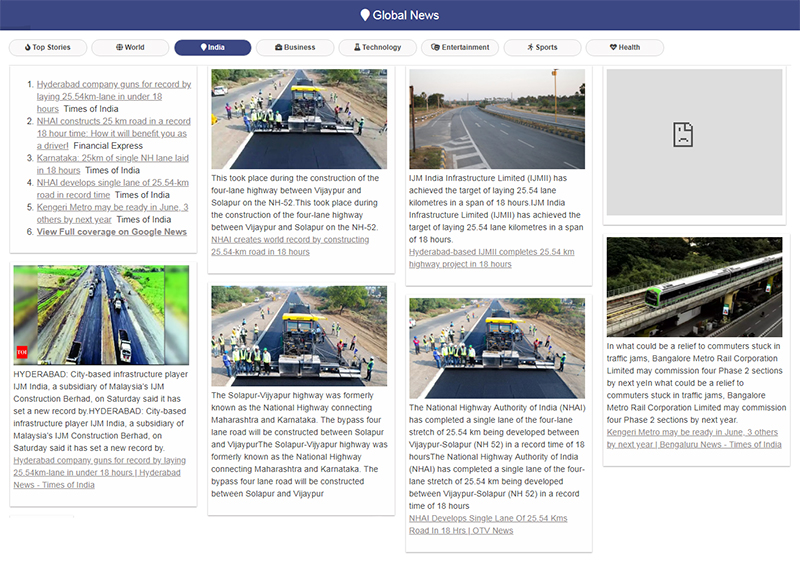The height and width of the screenshot is (565, 800).
Task: Click the aerial road-laying TOI thumbnail
Action: tap(101, 315)
